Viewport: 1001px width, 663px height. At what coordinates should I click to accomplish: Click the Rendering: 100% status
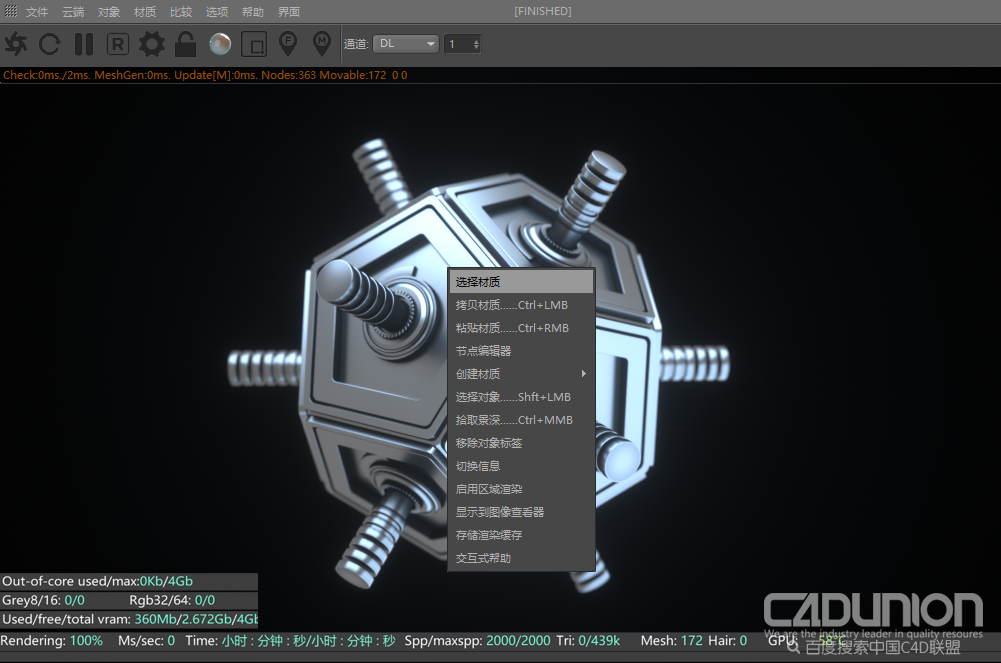52,641
